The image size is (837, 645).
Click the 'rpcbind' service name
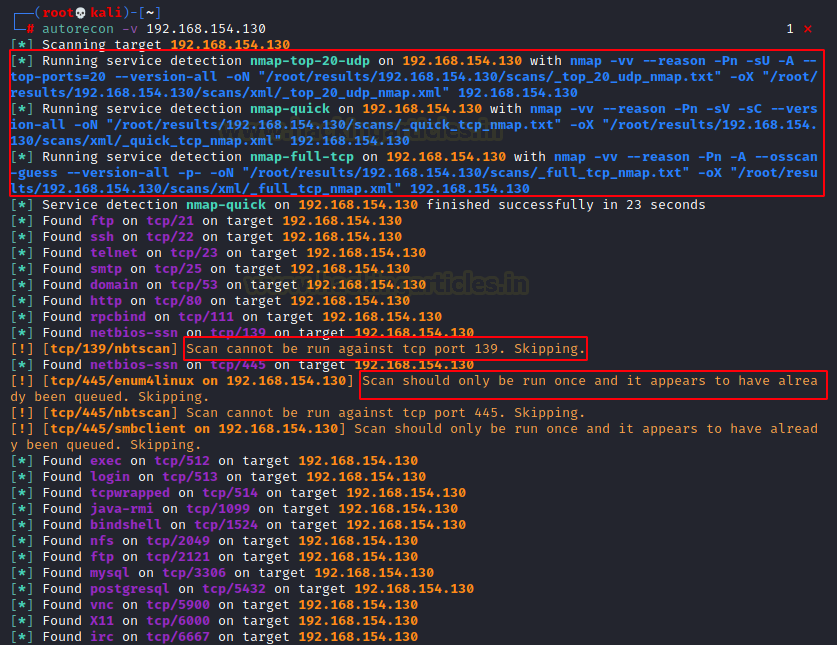tap(118, 317)
